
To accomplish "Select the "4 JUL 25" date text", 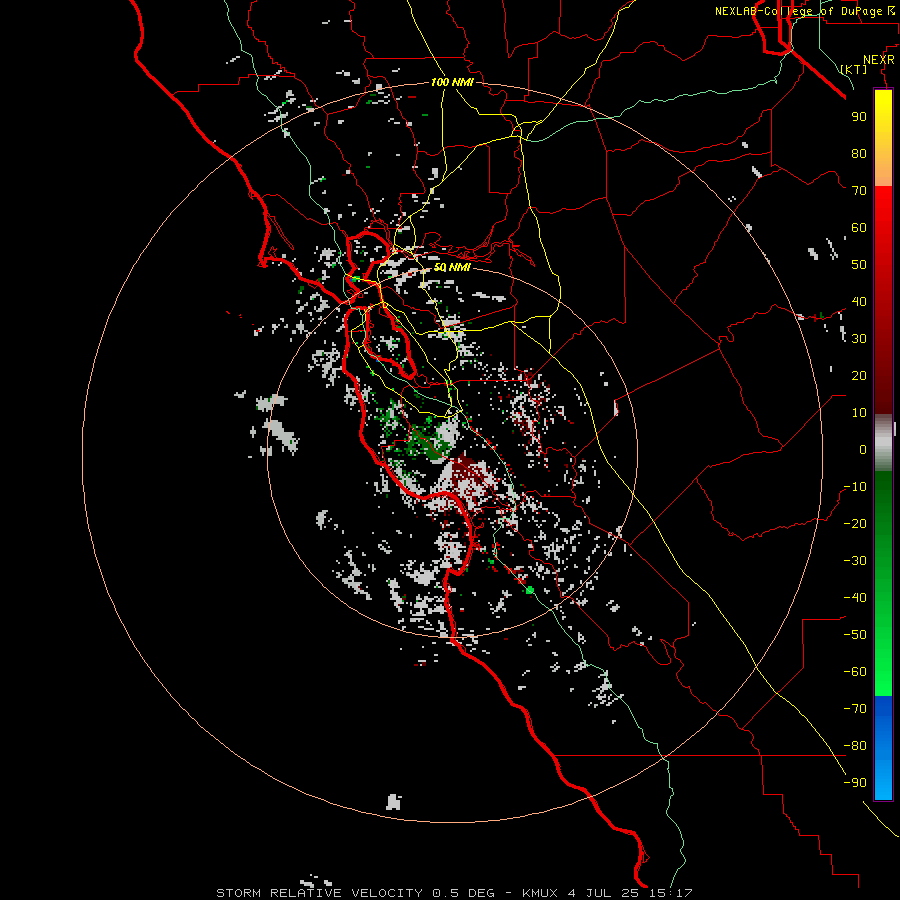I will pos(603,893).
